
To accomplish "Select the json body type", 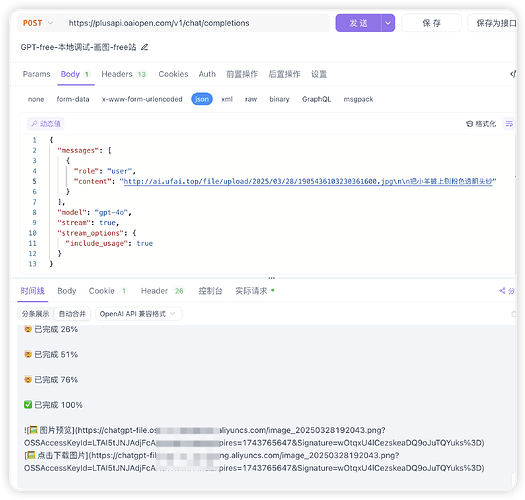I will tap(202, 99).
